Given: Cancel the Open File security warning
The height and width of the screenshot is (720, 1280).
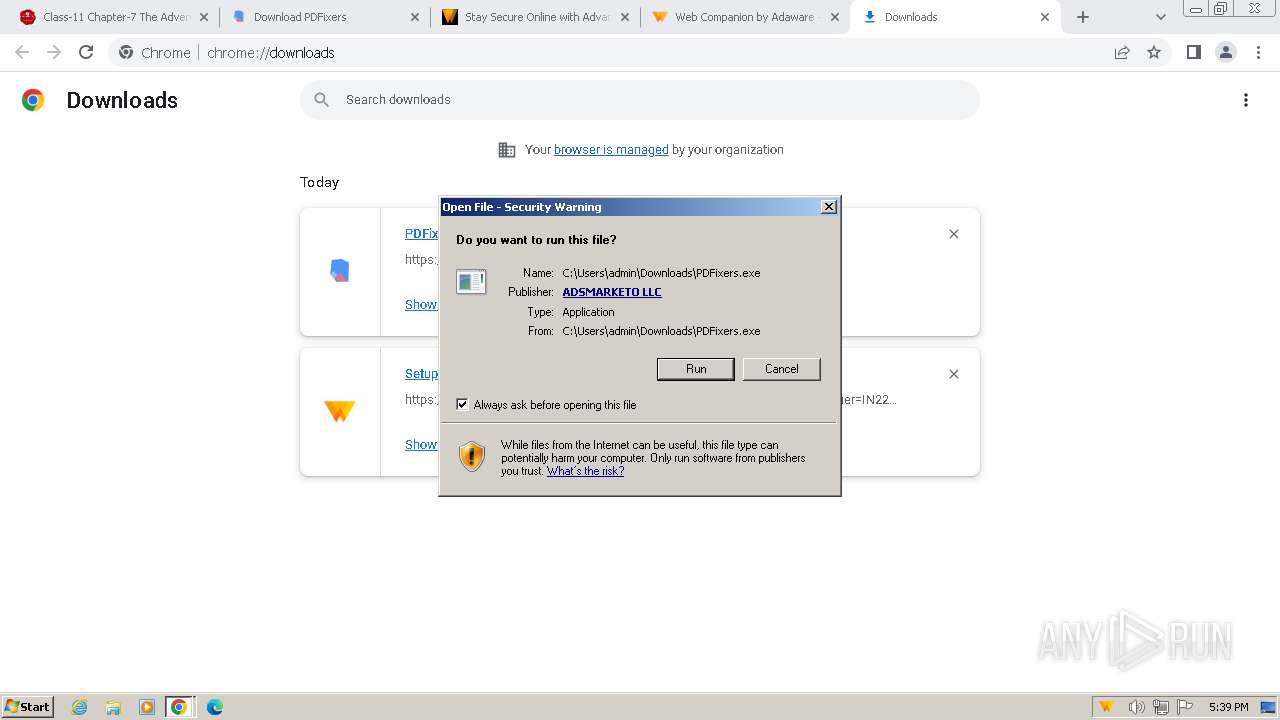Looking at the screenshot, I should (x=781, y=369).
